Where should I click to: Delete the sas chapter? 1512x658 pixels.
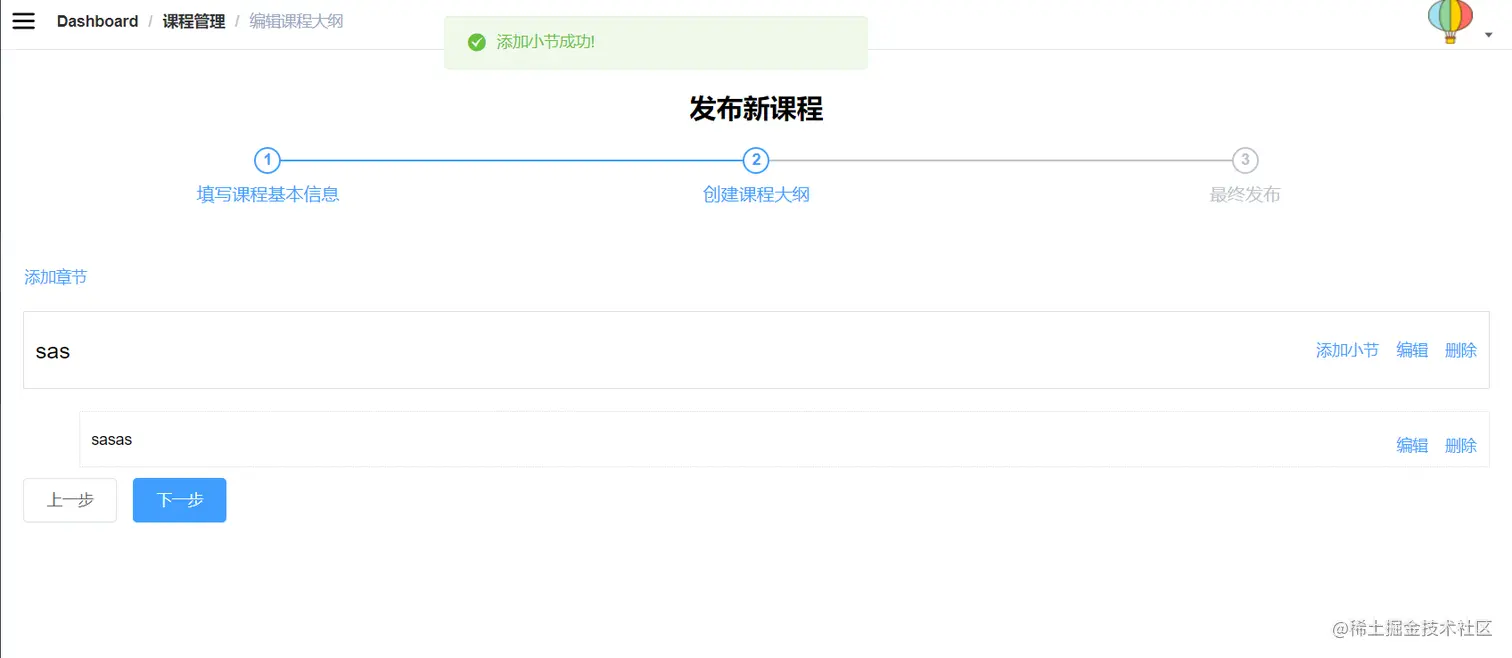(1461, 350)
